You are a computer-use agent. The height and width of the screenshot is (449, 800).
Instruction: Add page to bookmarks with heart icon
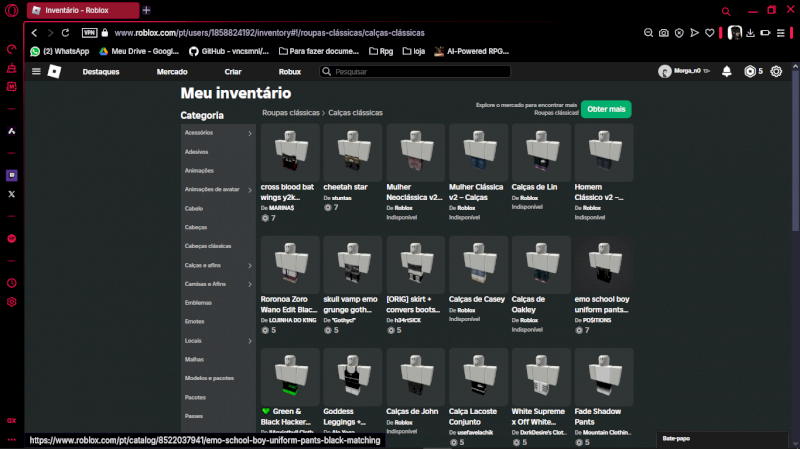click(x=710, y=33)
